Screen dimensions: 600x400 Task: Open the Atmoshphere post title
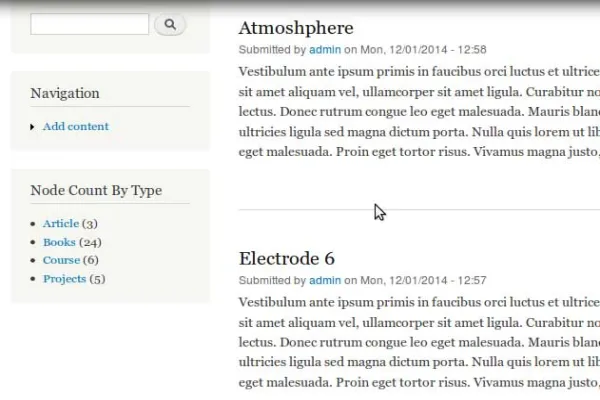(296, 28)
